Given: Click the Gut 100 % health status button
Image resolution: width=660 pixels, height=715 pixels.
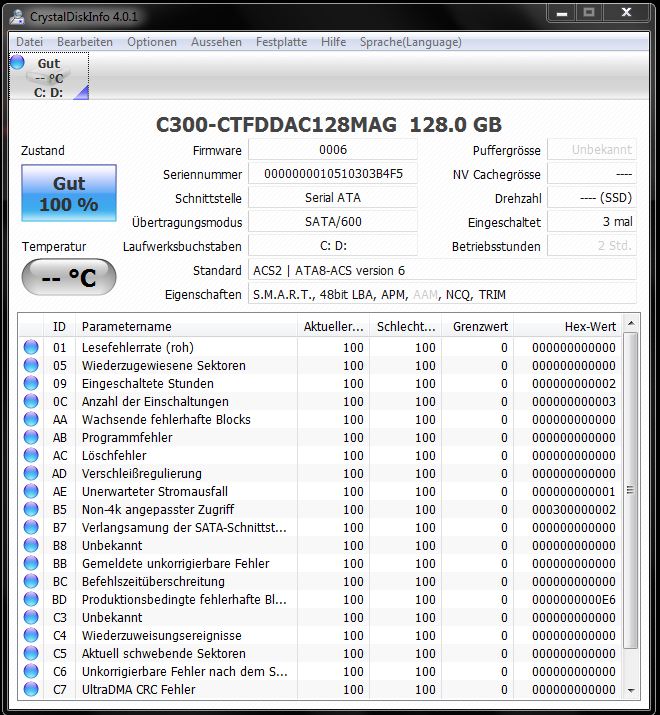Looking at the screenshot, I should coord(69,193).
